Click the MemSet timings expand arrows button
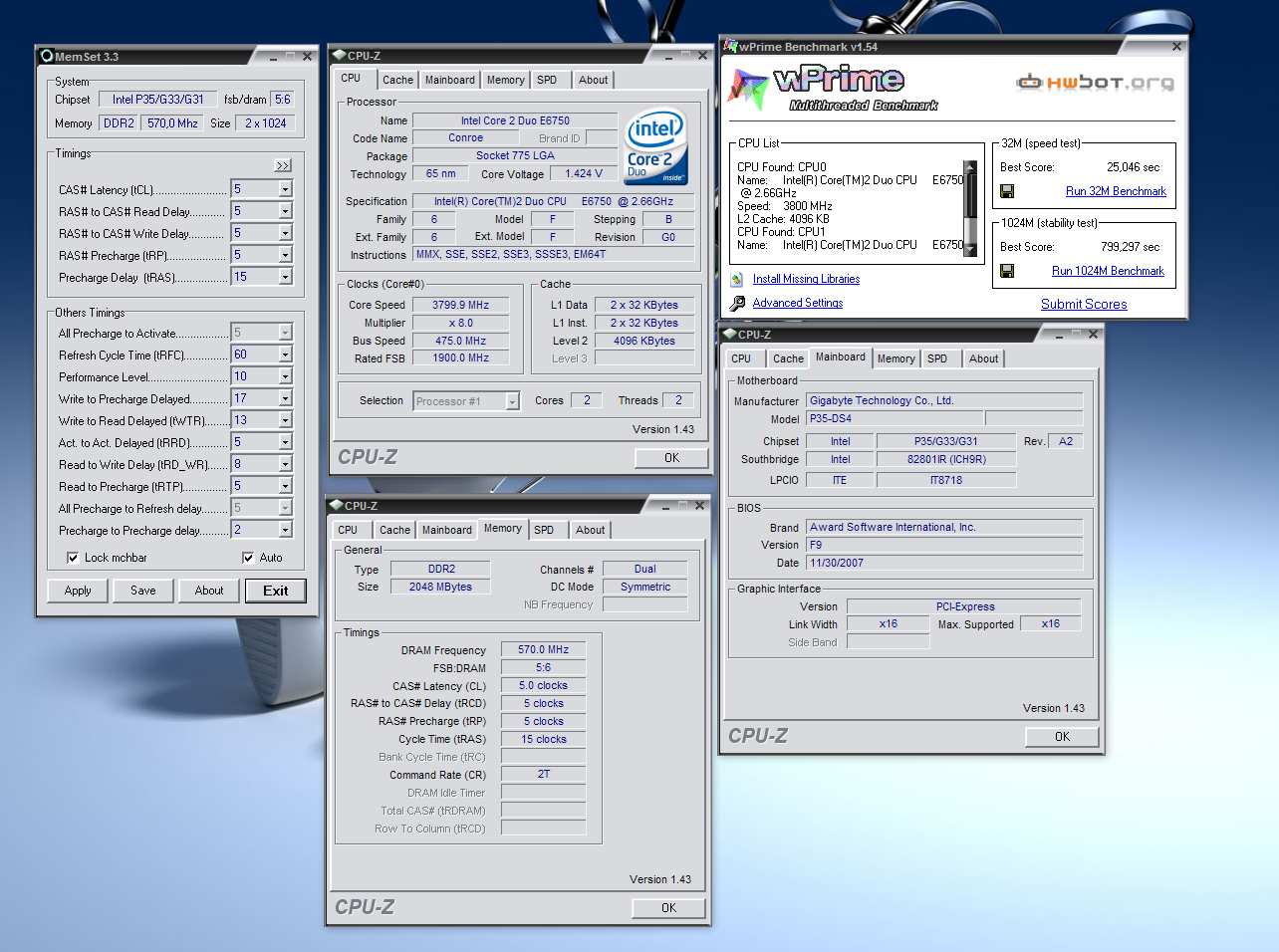 click(x=283, y=165)
